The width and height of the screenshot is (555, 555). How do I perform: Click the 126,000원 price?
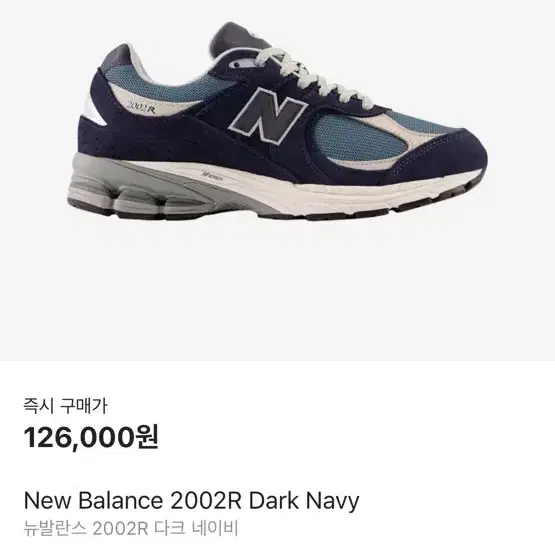click(x=91, y=437)
